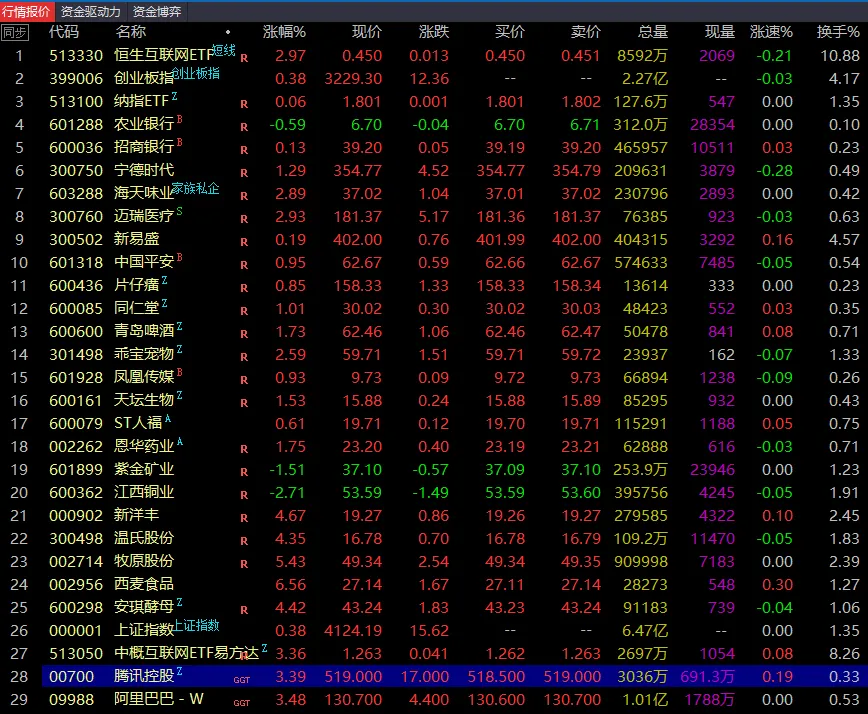Image resolution: width=868 pixels, height=714 pixels.
Task: Click the R margin icon for 纳指ETF
Action: (x=244, y=104)
